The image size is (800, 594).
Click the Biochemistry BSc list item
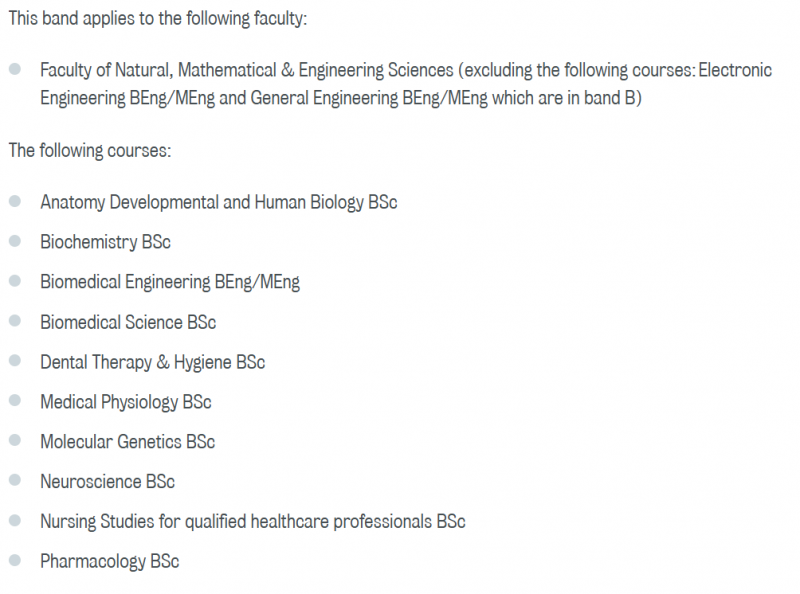point(106,242)
